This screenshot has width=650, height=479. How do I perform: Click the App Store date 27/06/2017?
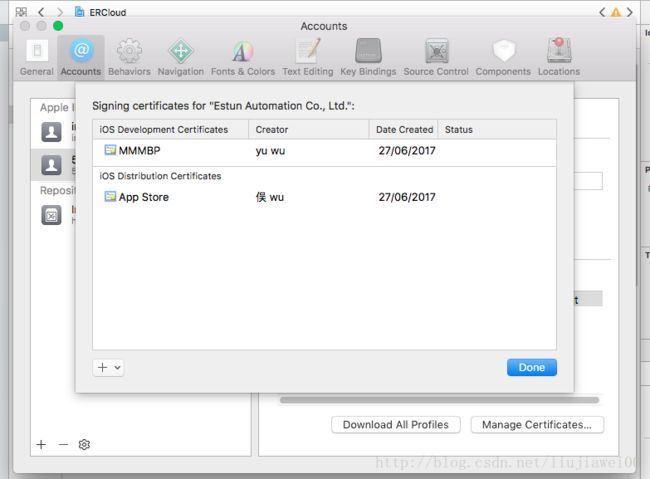[x=407, y=197]
